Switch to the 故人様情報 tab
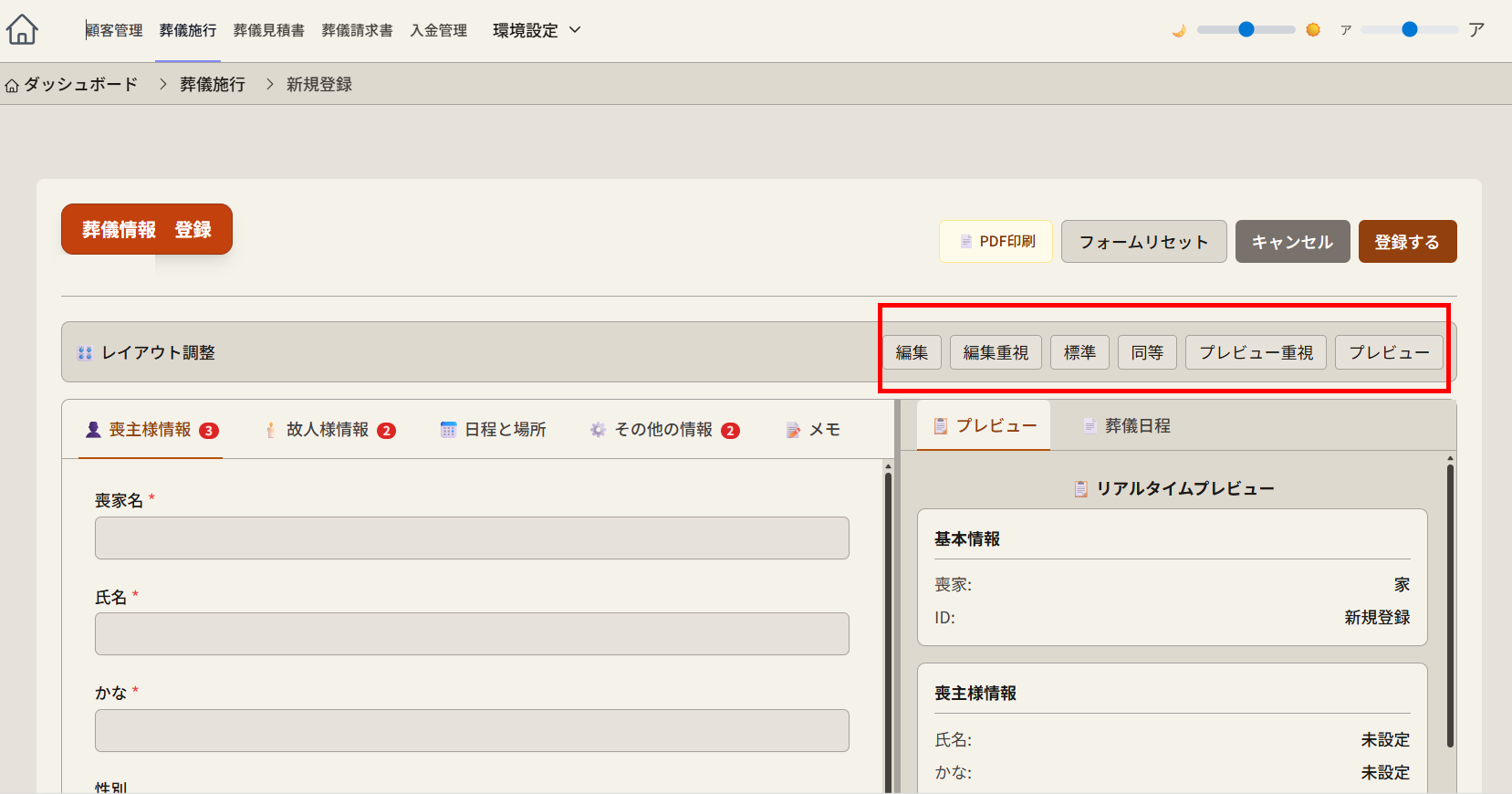 click(328, 430)
